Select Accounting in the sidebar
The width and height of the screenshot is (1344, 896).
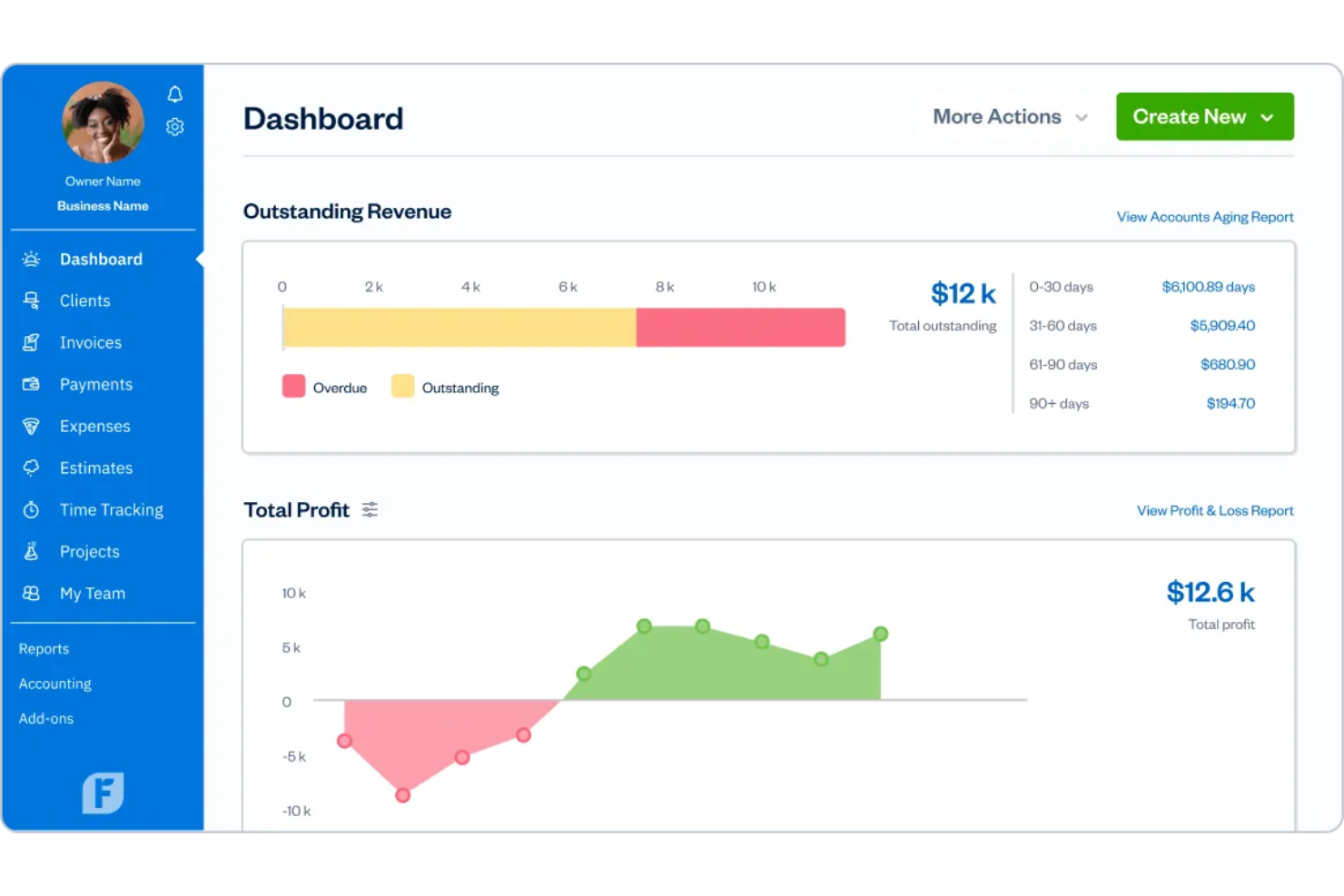pos(54,683)
